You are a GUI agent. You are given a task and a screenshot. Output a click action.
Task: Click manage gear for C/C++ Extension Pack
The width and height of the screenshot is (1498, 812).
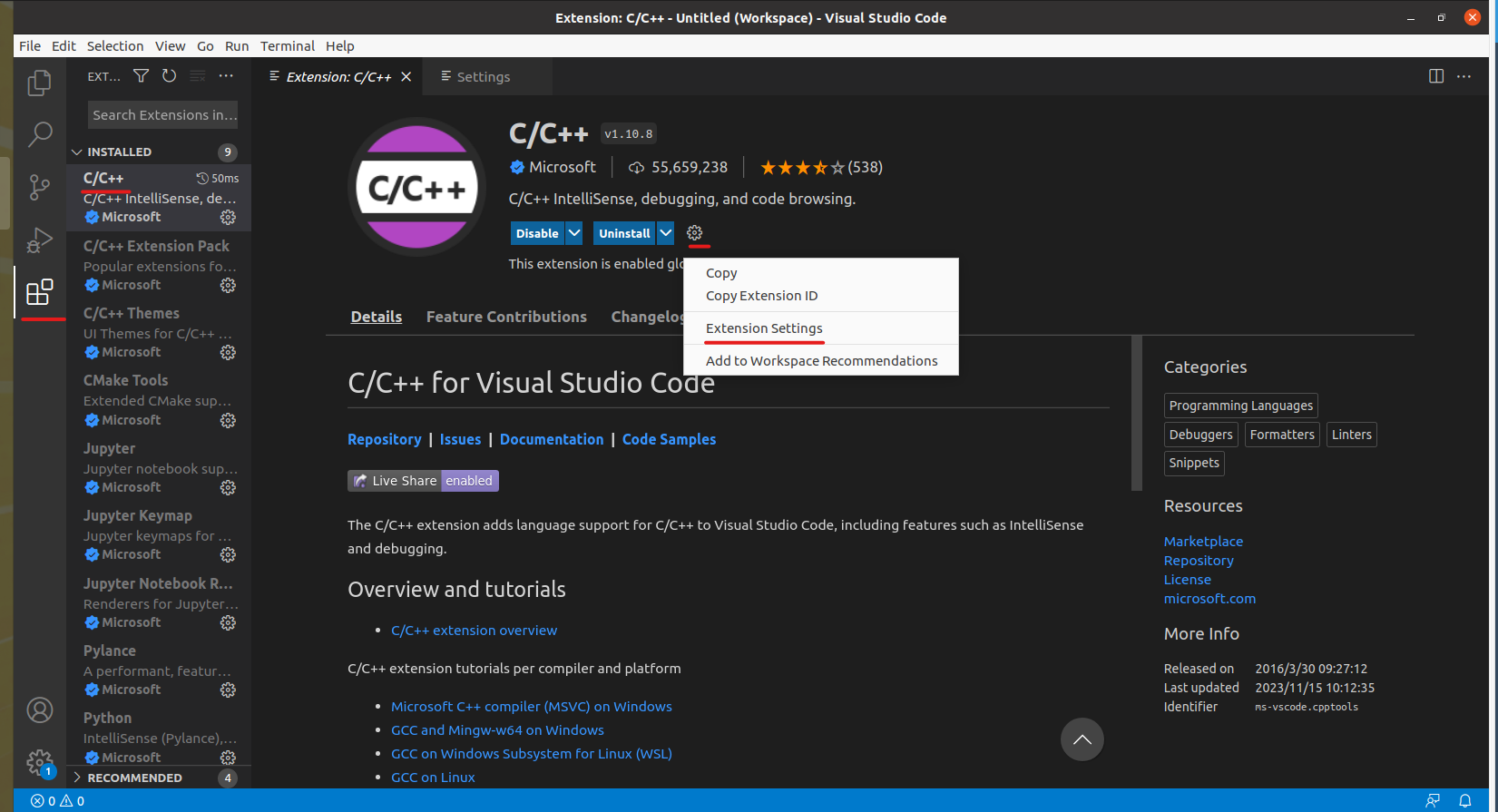pos(228,285)
